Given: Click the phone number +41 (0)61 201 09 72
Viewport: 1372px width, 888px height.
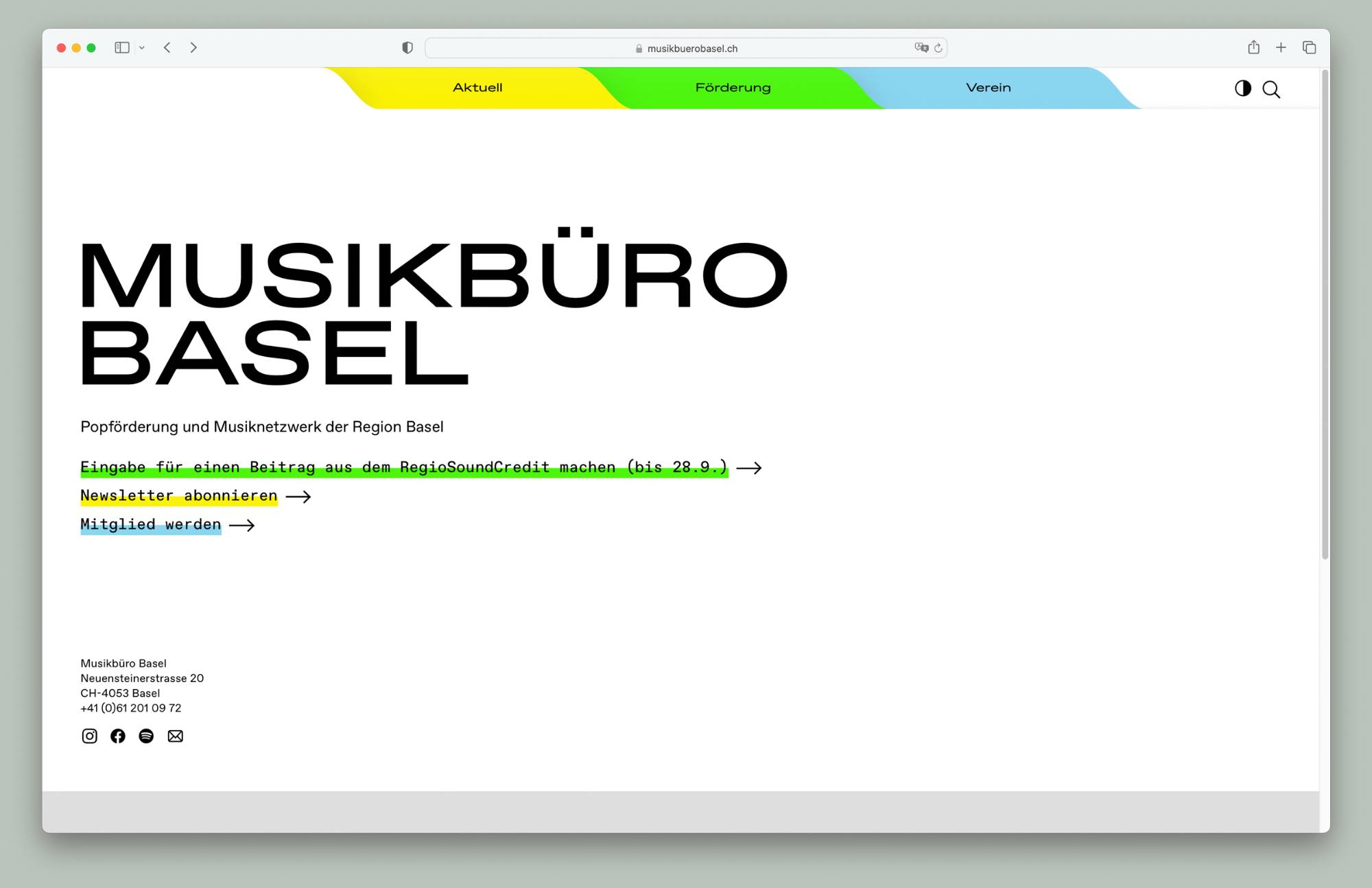Looking at the screenshot, I should (x=131, y=708).
